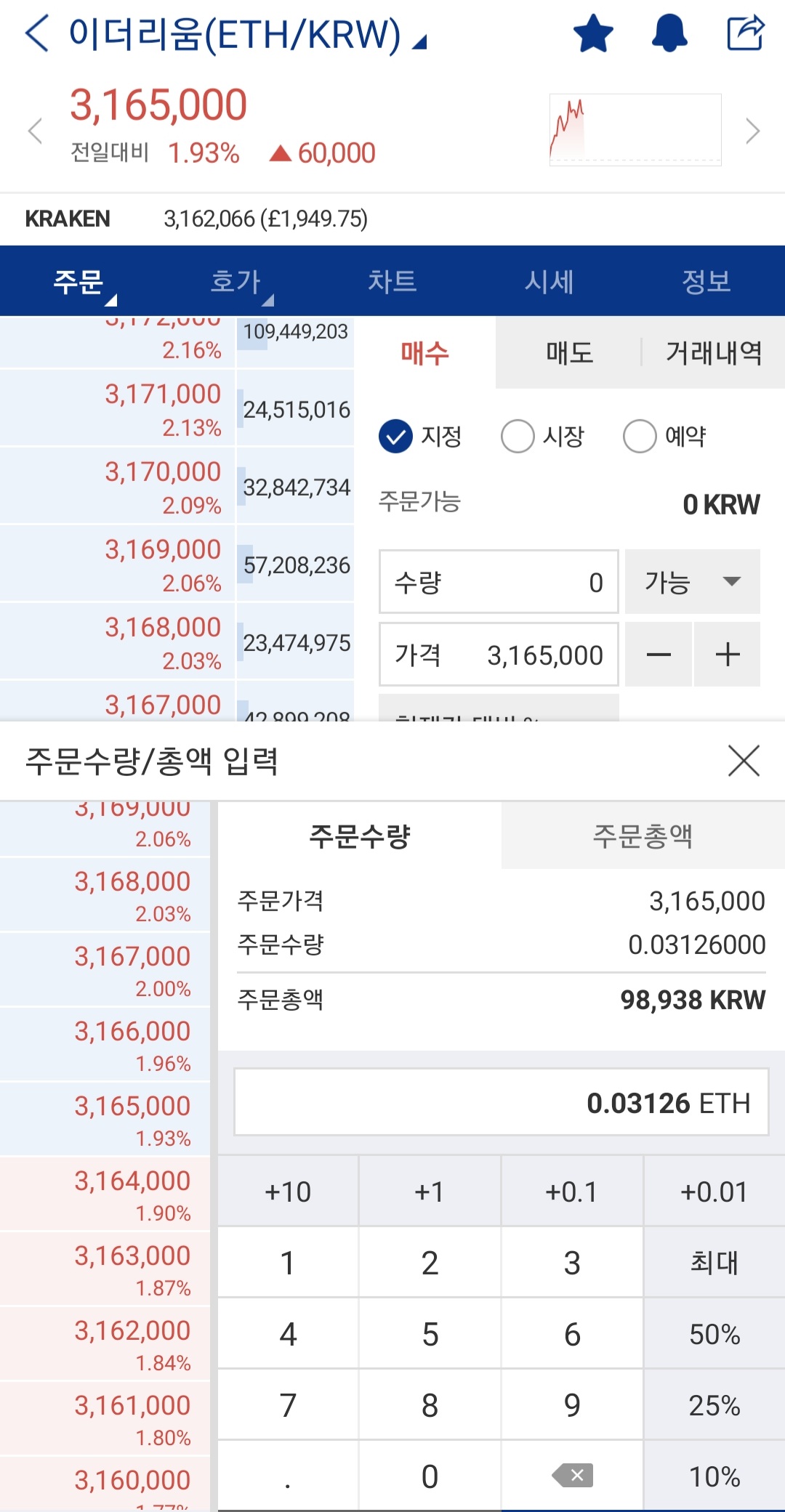
Task: Close the order quantity input panel
Action: [x=744, y=761]
